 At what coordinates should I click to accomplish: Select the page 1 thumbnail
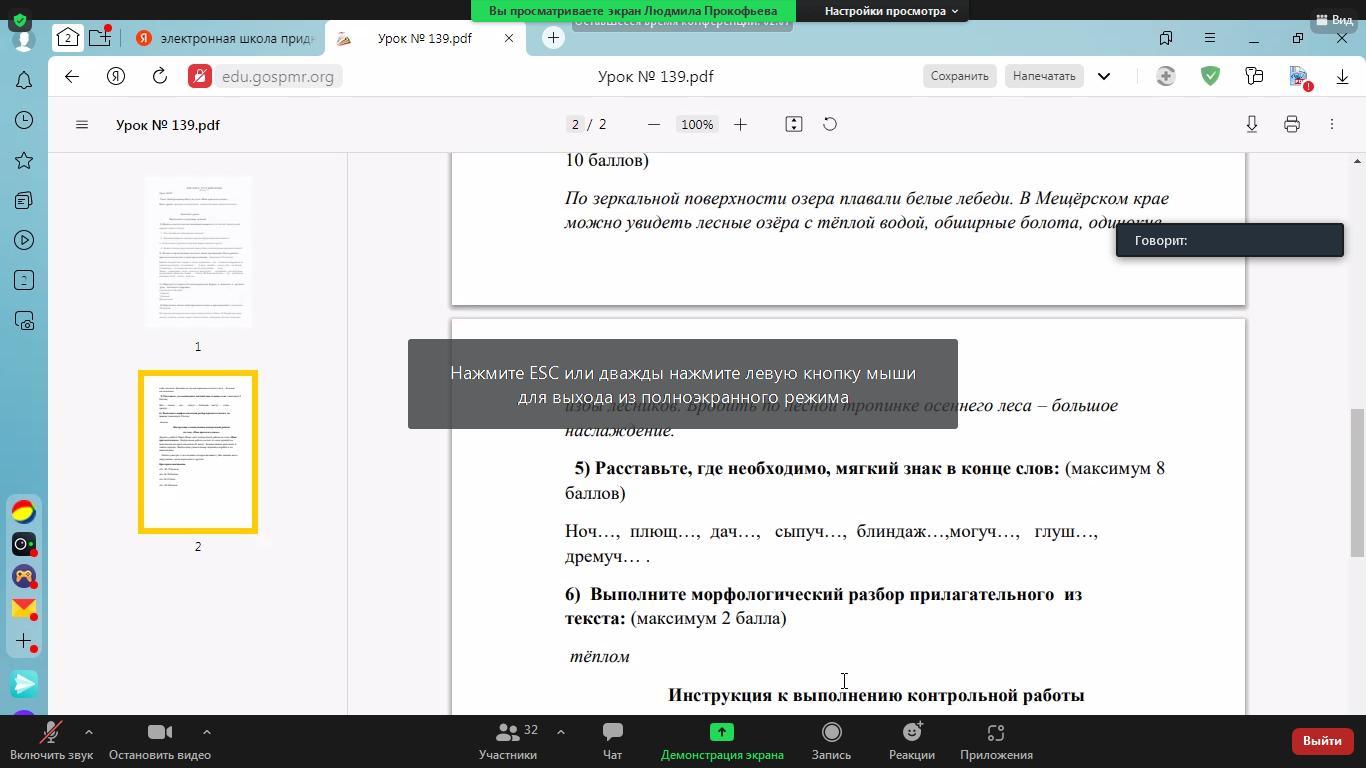(198, 252)
